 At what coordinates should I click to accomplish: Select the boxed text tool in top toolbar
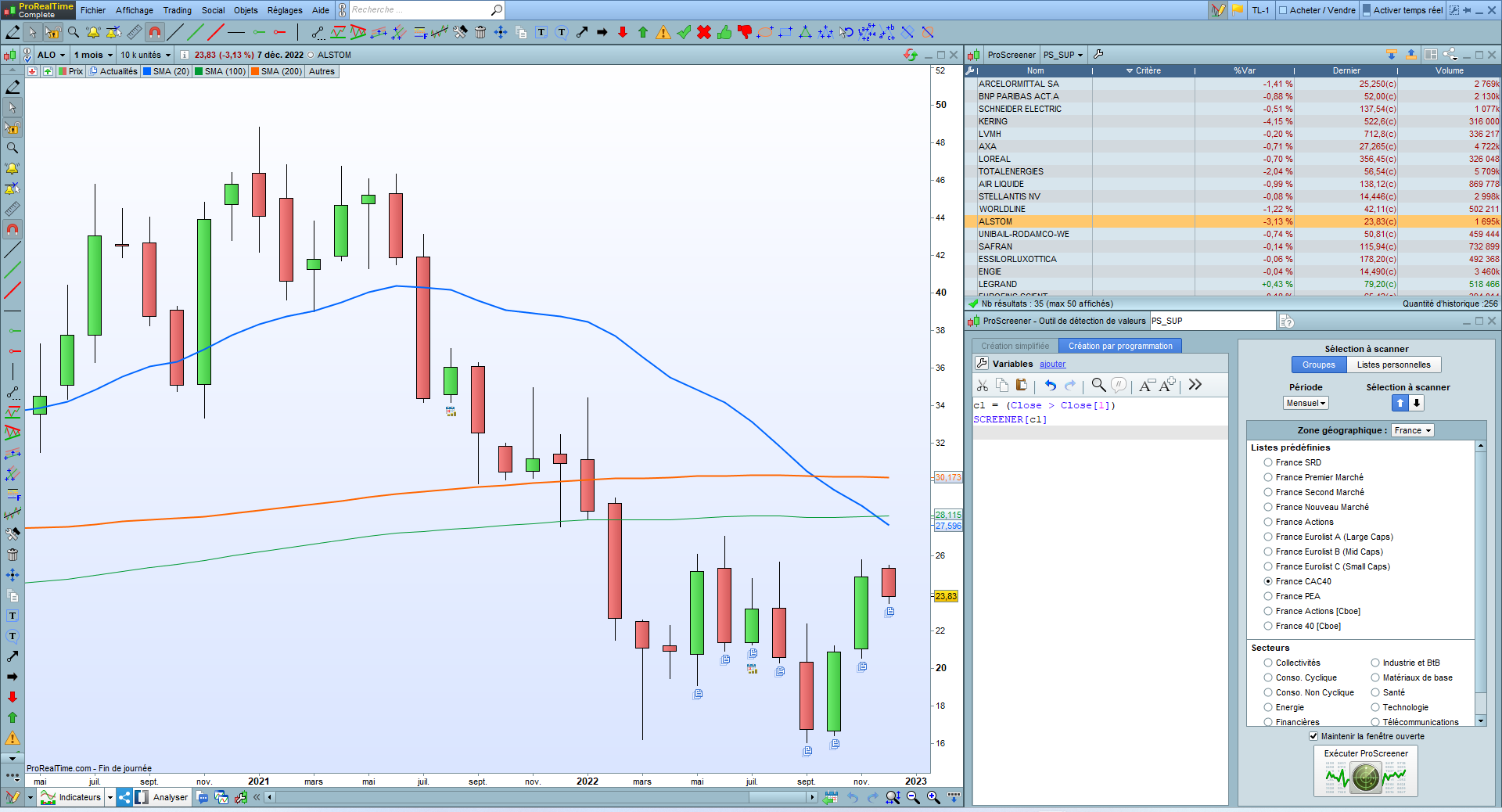click(x=541, y=32)
